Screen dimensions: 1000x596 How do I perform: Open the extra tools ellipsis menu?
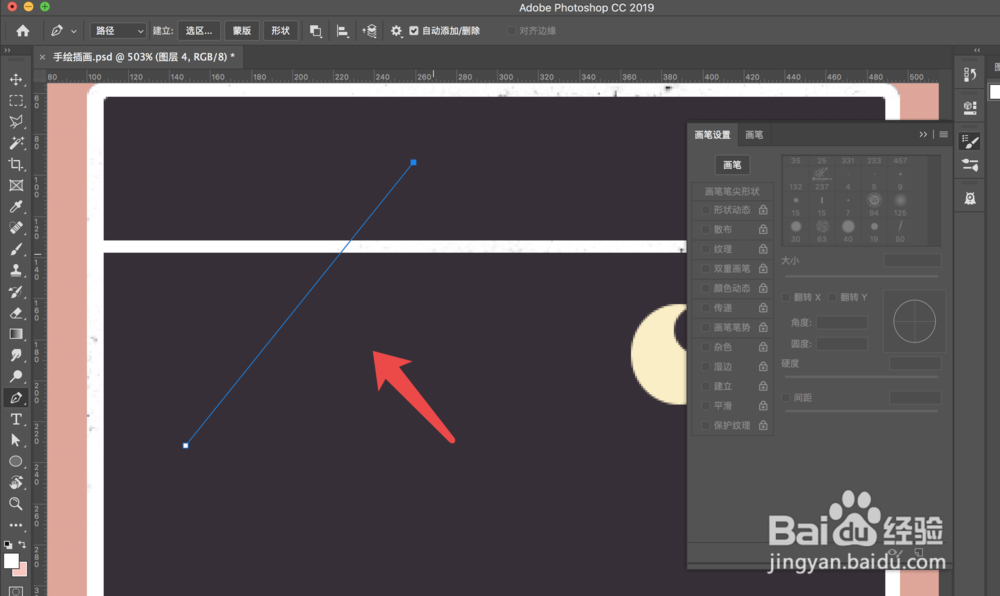[16, 525]
